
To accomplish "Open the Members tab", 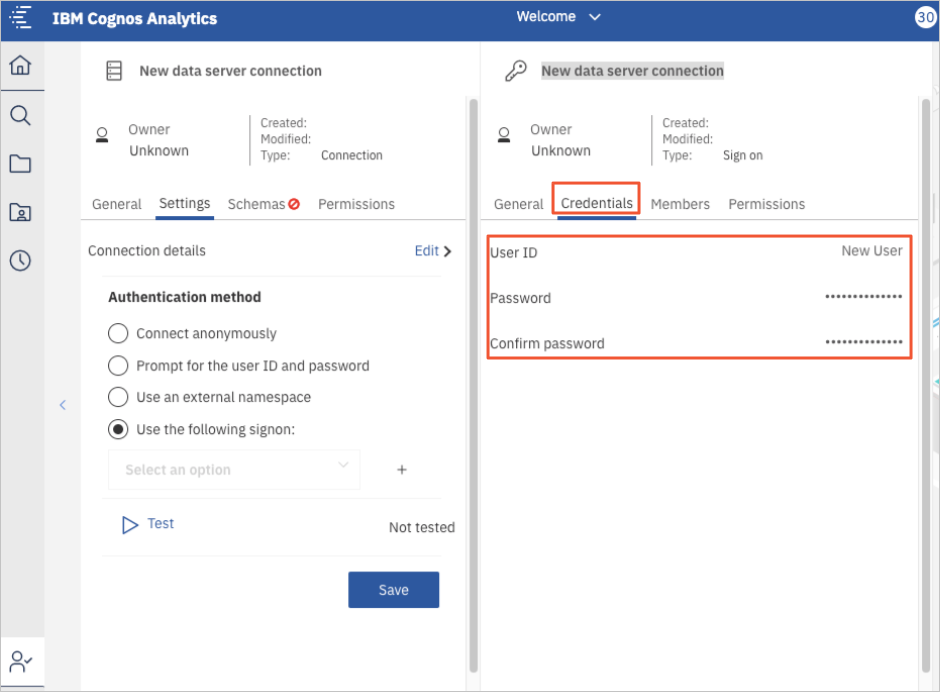I will click(x=680, y=204).
